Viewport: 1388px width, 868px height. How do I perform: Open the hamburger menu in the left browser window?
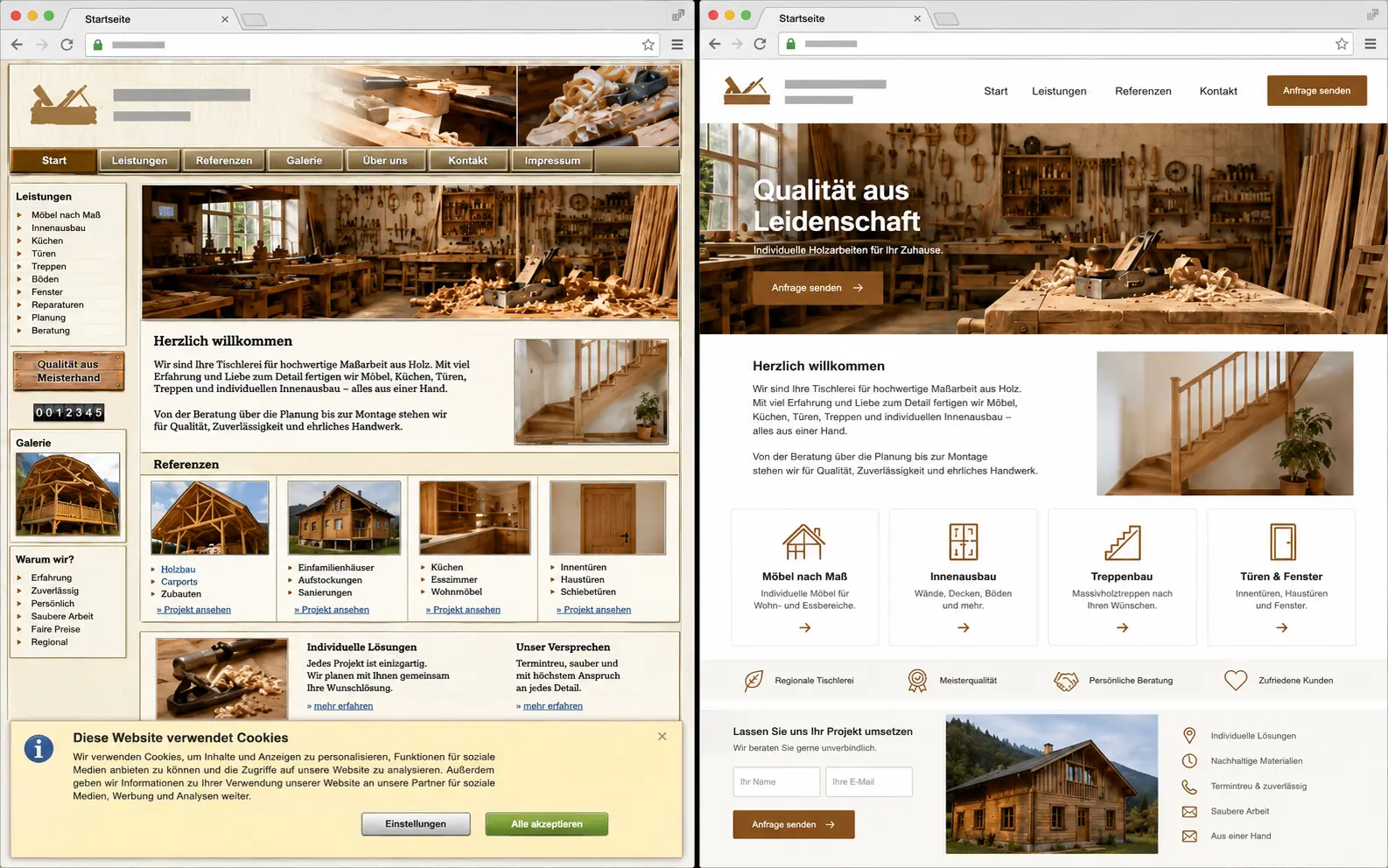[677, 45]
